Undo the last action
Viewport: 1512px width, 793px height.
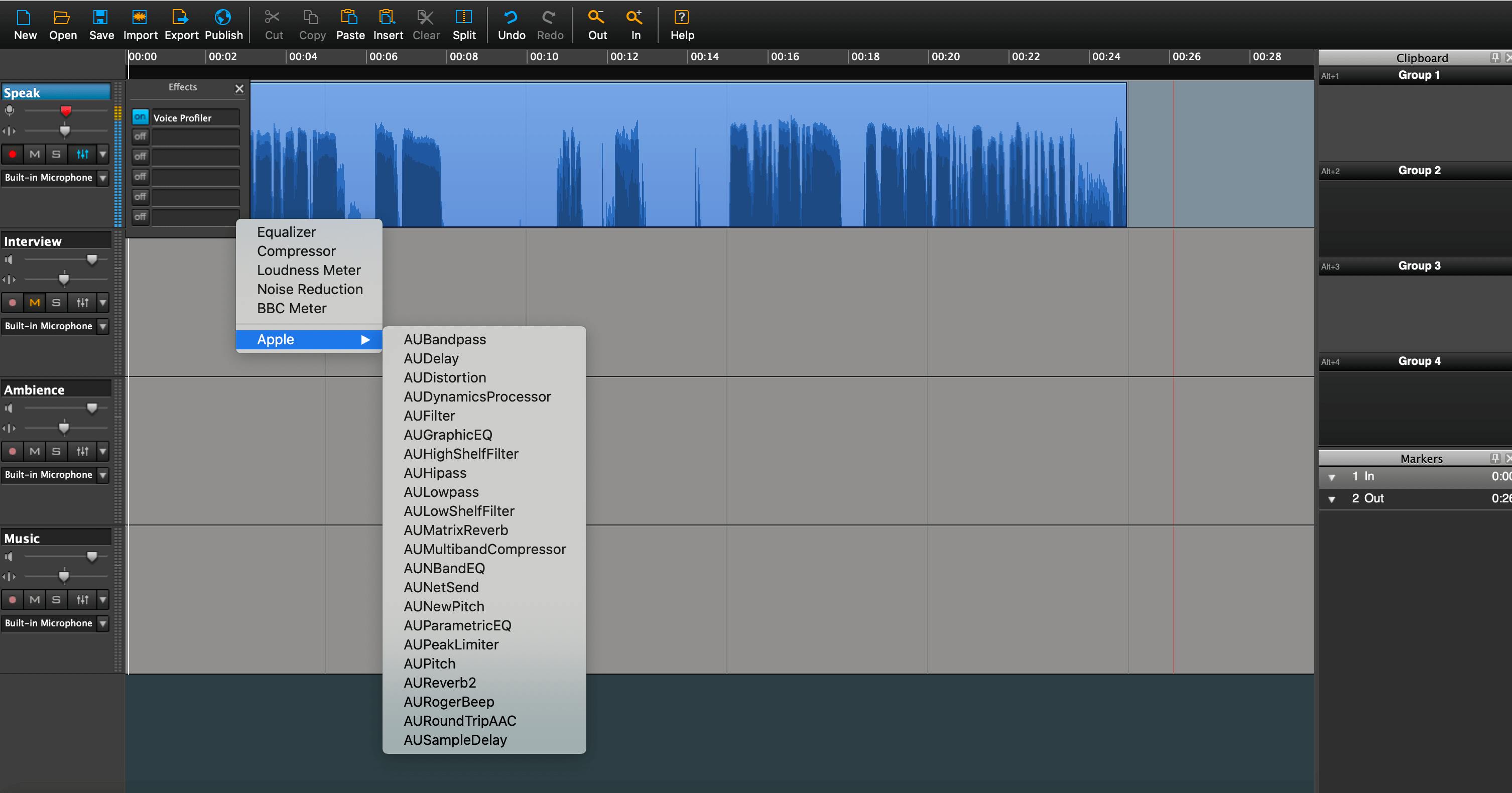tap(511, 25)
